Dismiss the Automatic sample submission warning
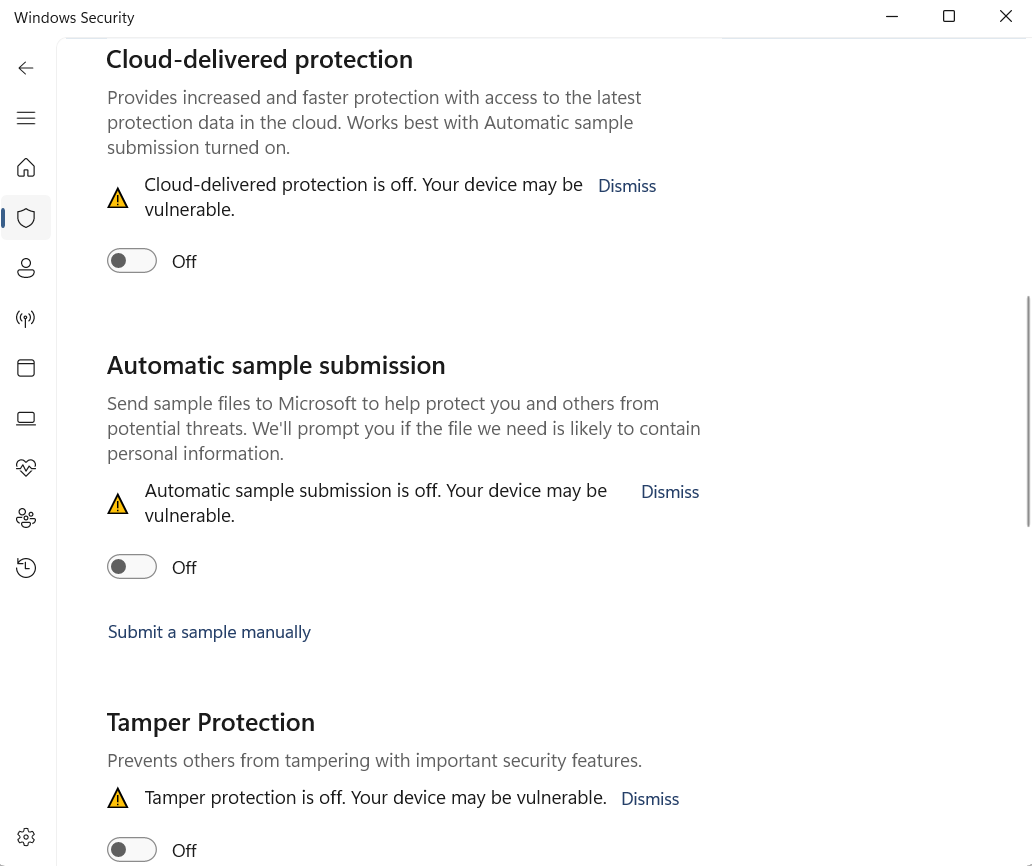This screenshot has height=866, width=1032. (x=670, y=492)
